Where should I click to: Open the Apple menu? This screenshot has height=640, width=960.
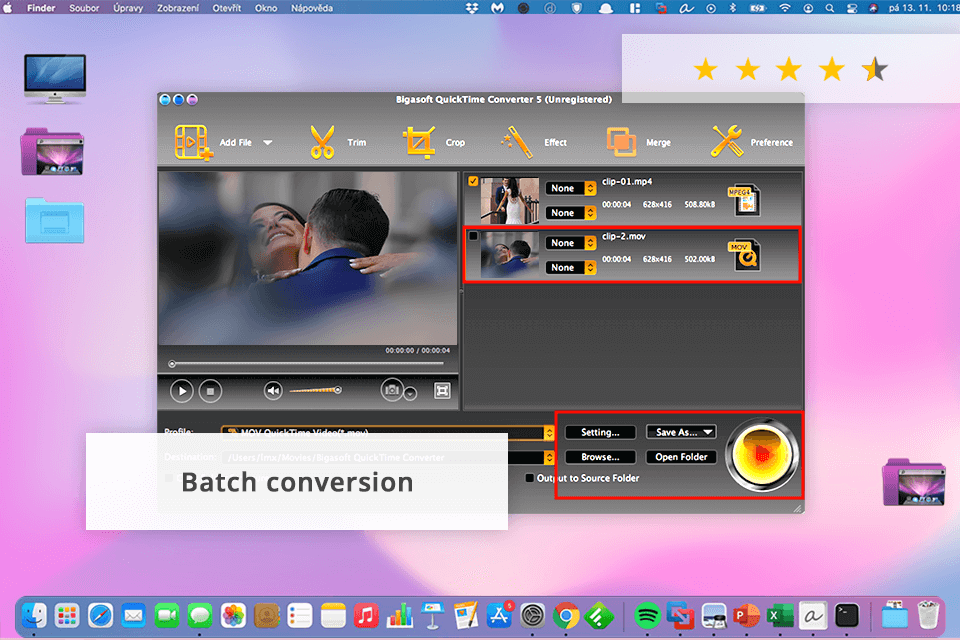tap(8, 8)
